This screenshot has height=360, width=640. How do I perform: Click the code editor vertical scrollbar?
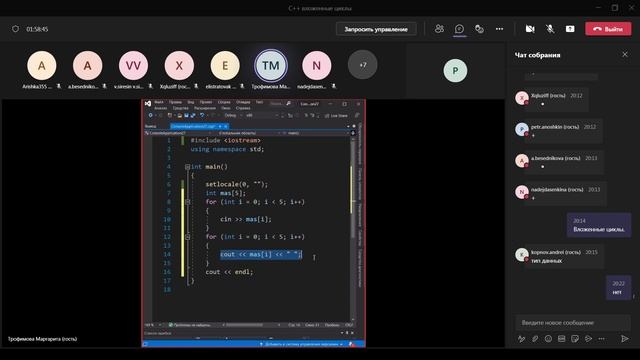pos(353,229)
